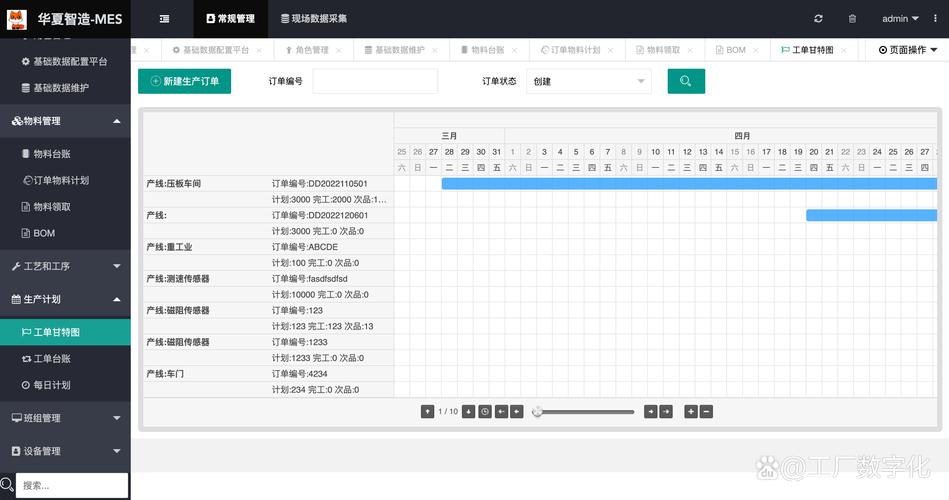Click the blue Gantt bar for DD2022120601
949x500 pixels.
pyautogui.click(x=872, y=215)
